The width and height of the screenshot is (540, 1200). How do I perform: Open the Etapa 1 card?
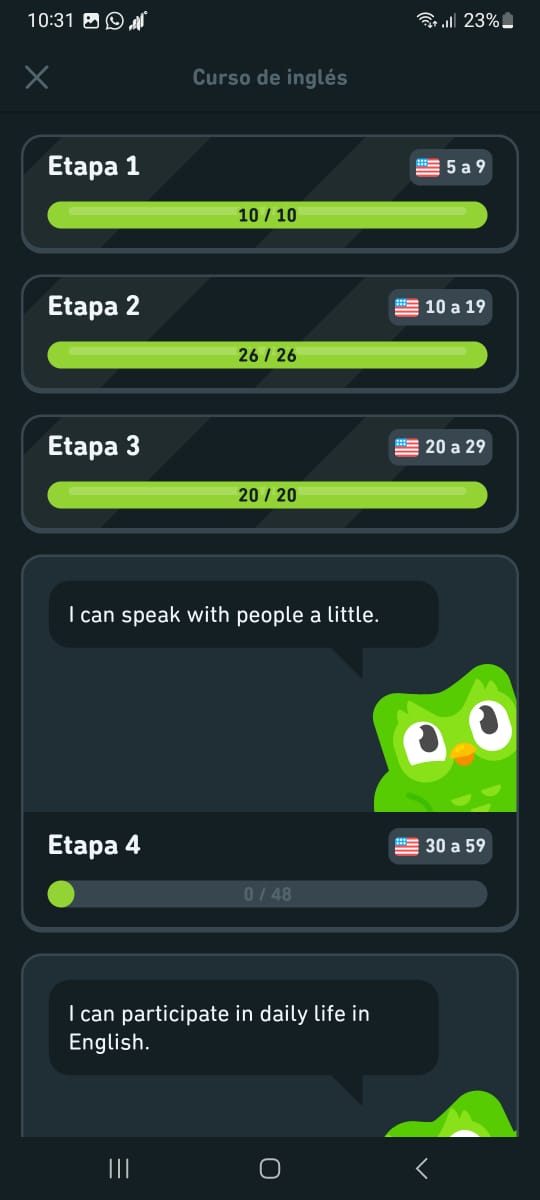pyautogui.click(x=270, y=194)
